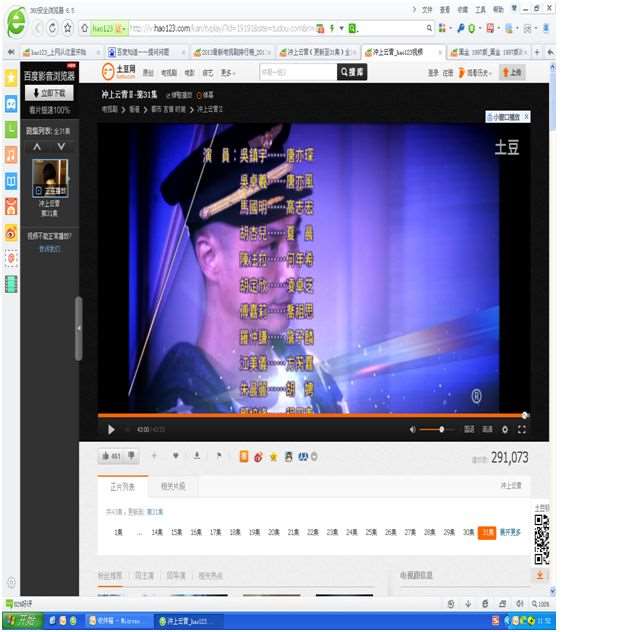Expand more episodes link after 31集
Image resolution: width=640 pixels, height=632 pixels.
[x=510, y=532]
